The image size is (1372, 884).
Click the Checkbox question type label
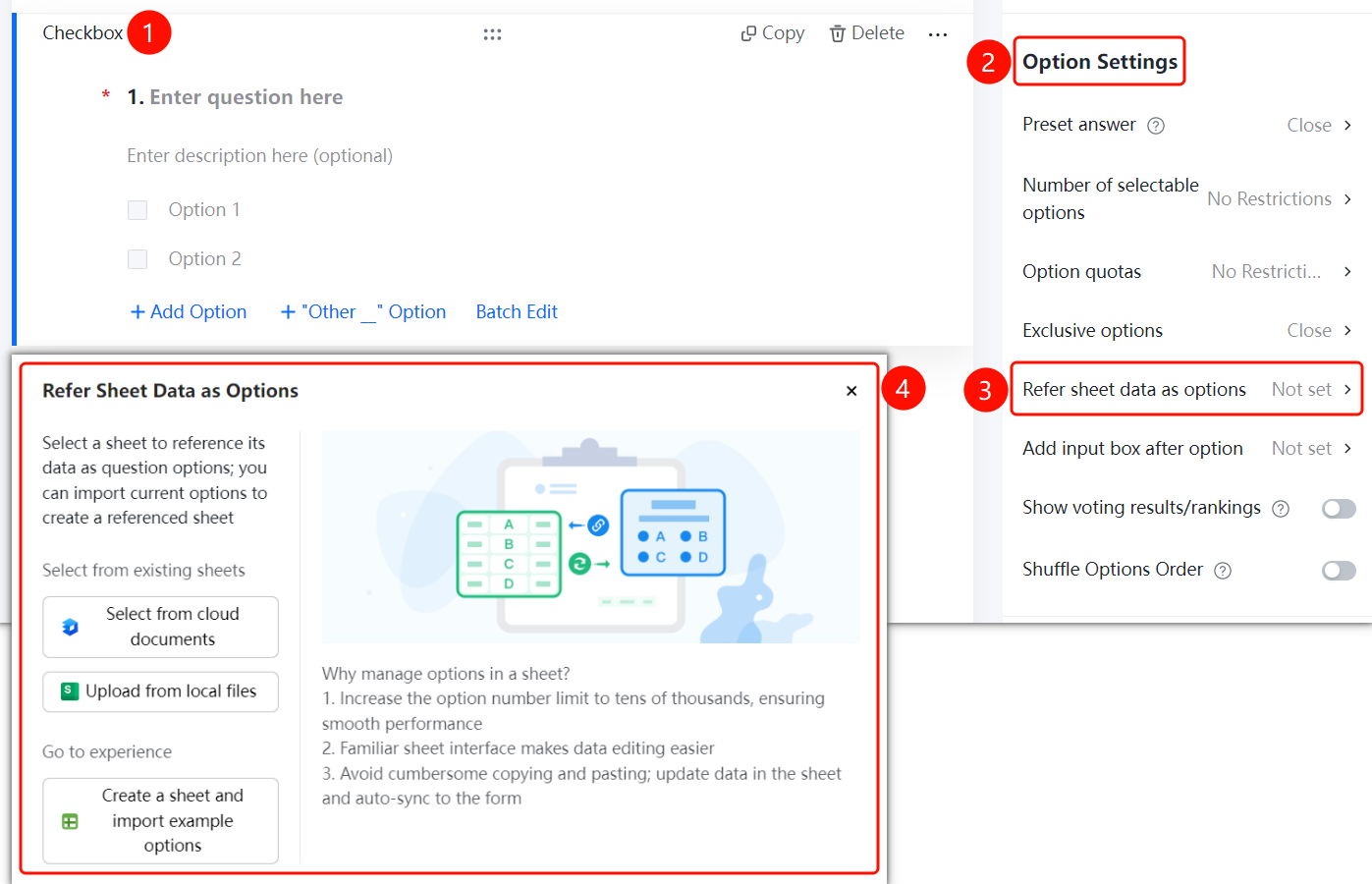coord(82,32)
